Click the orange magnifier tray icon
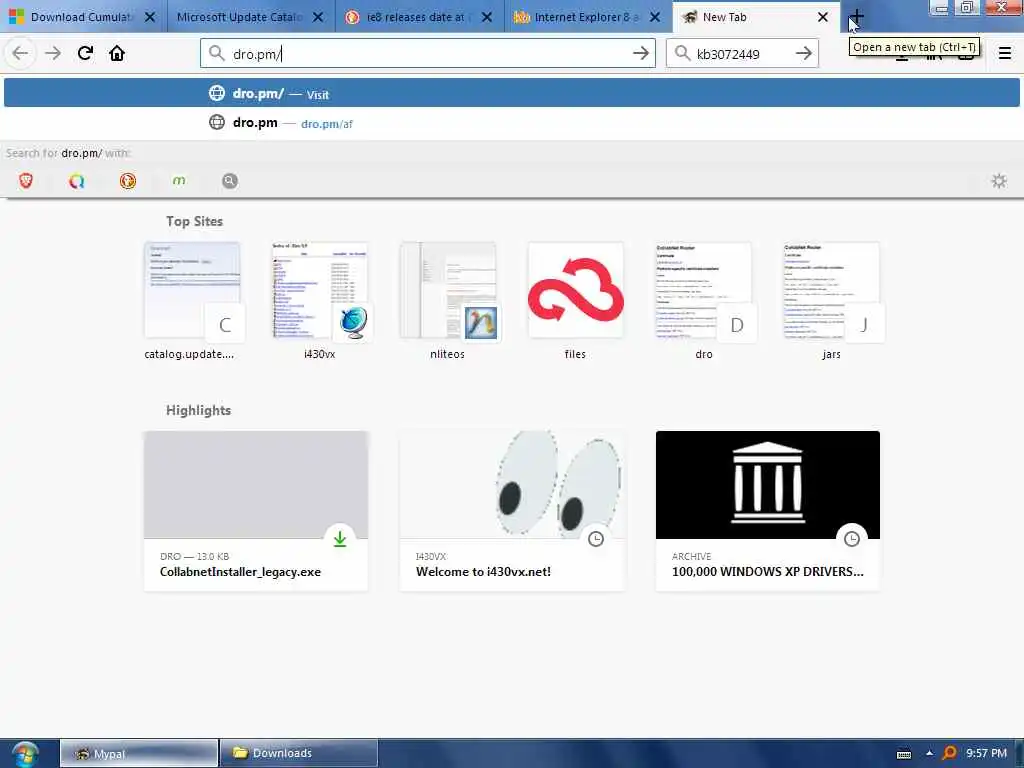This screenshot has width=1024, height=768. tap(950, 754)
